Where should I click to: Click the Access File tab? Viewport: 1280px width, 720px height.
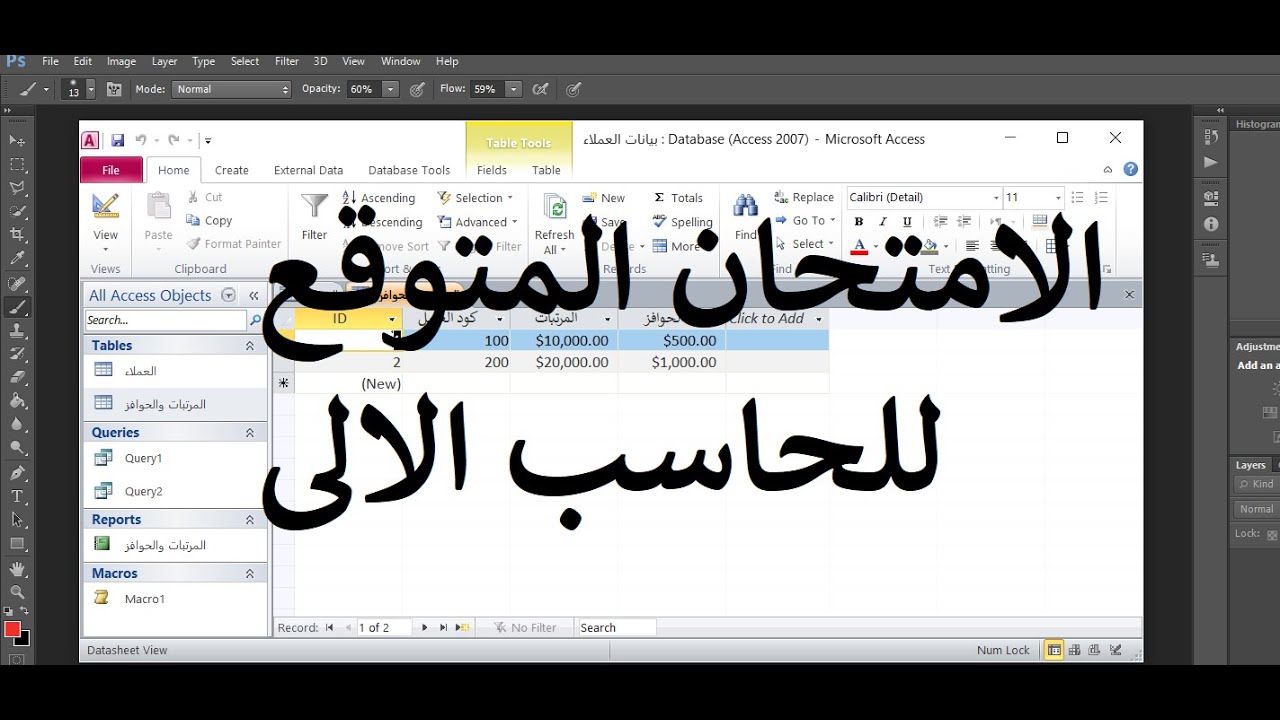coord(111,170)
